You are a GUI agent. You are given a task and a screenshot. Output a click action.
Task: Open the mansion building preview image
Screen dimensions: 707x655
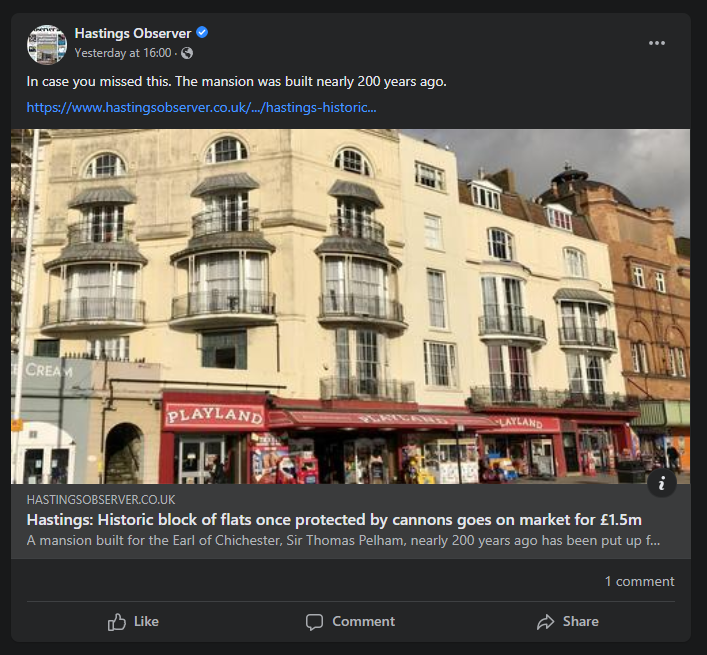coord(350,306)
